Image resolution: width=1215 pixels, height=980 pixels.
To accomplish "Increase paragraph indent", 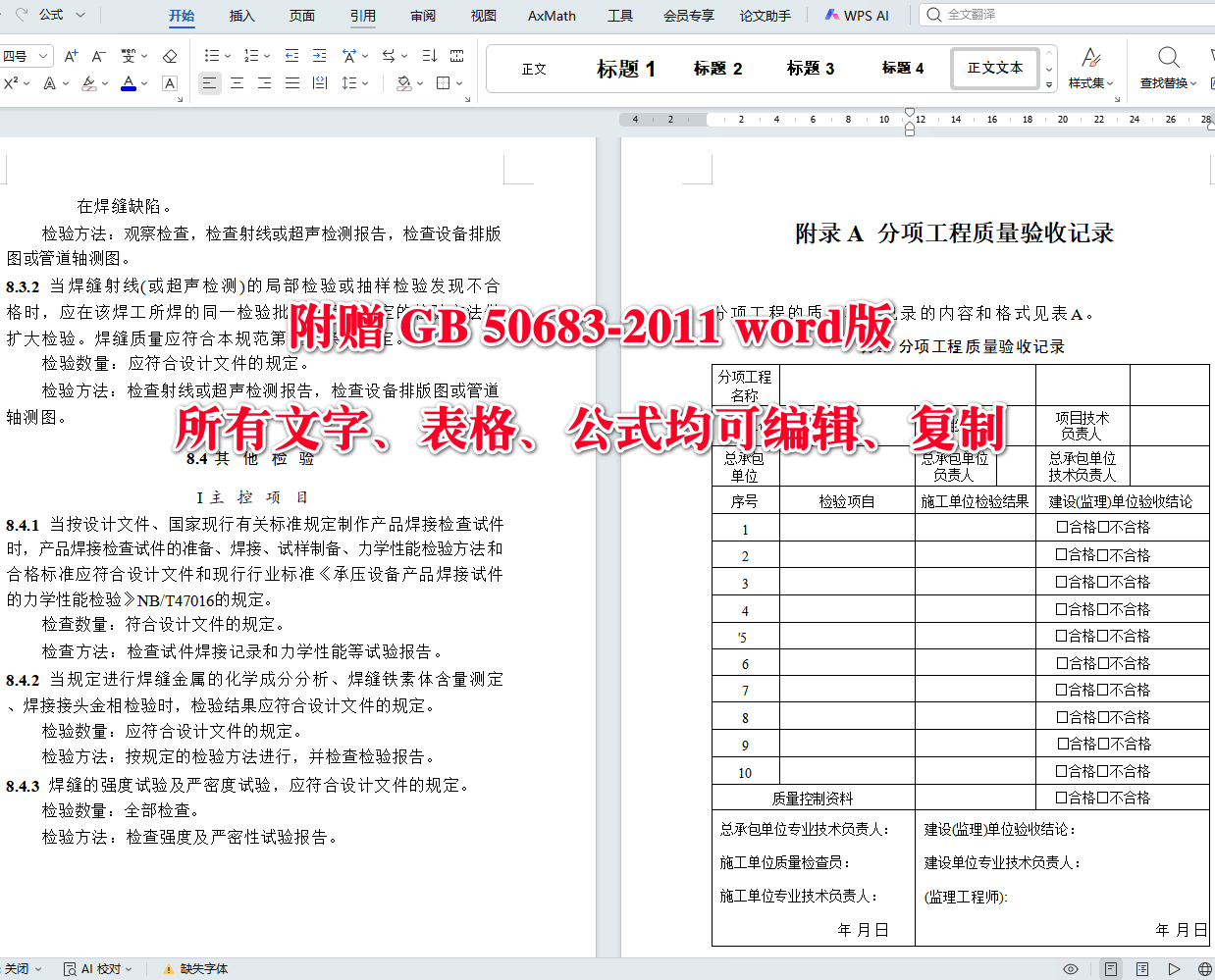I will (x=319, y=56).
